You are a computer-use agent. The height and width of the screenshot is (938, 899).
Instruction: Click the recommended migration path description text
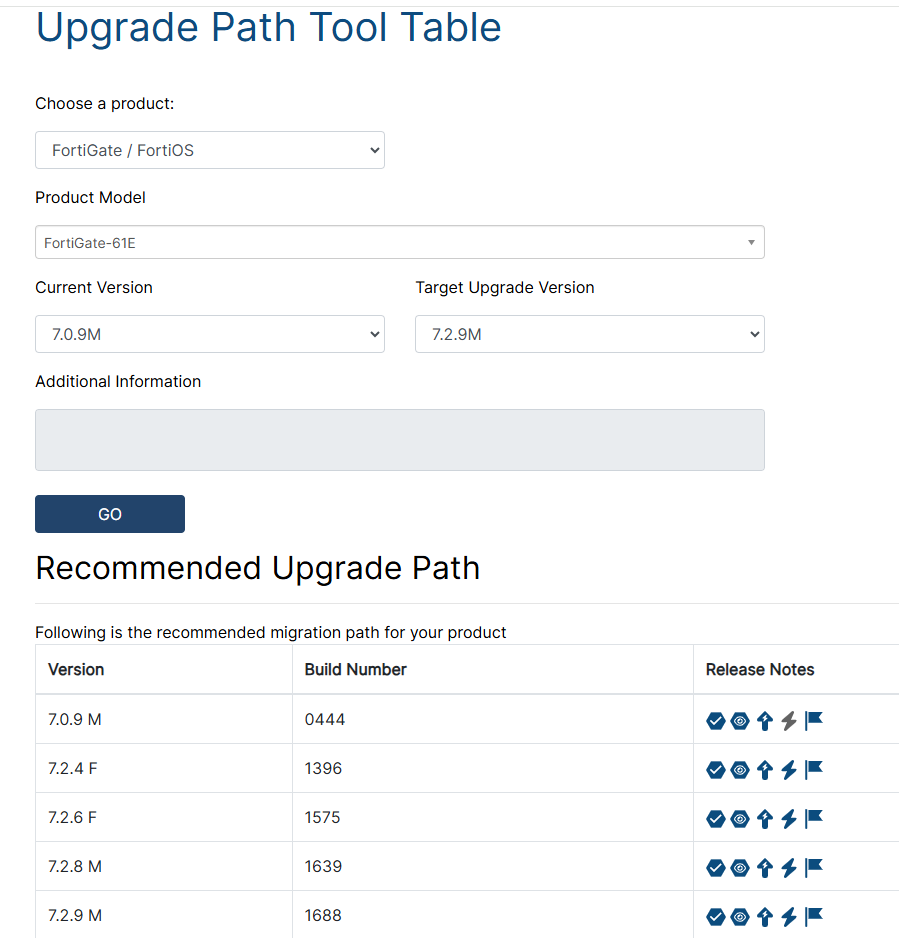[x=270, y=632]
